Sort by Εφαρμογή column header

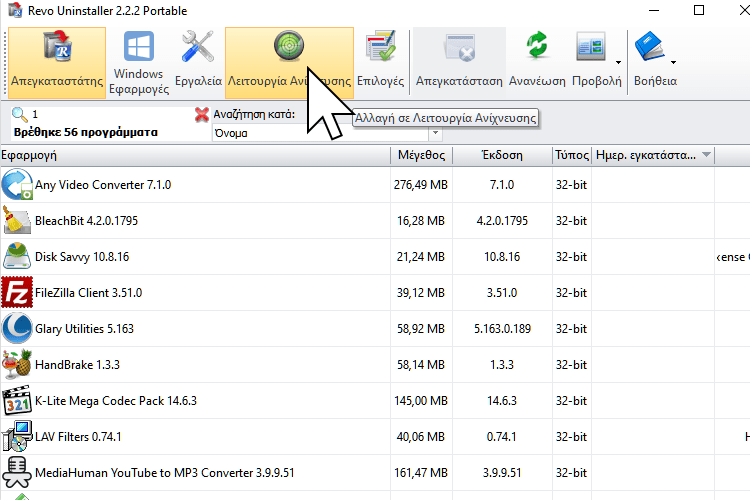pos(195,156)
